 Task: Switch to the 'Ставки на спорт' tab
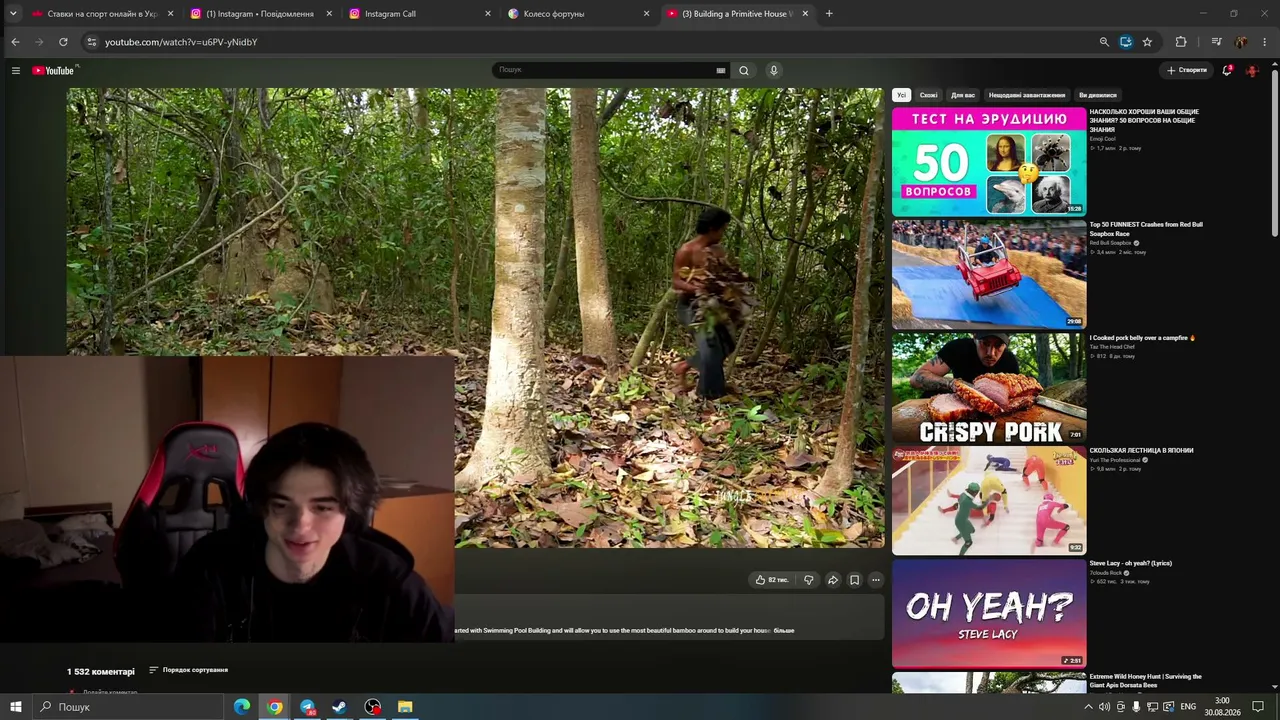click(102, 14)
